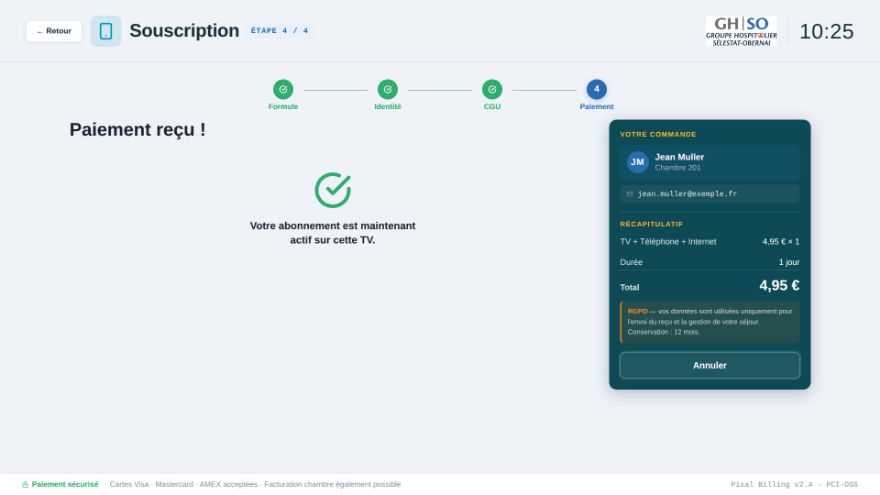This screenshot has height=495, width=880.
Task: Select the Identité step check icon
Action: coord(387,89)
